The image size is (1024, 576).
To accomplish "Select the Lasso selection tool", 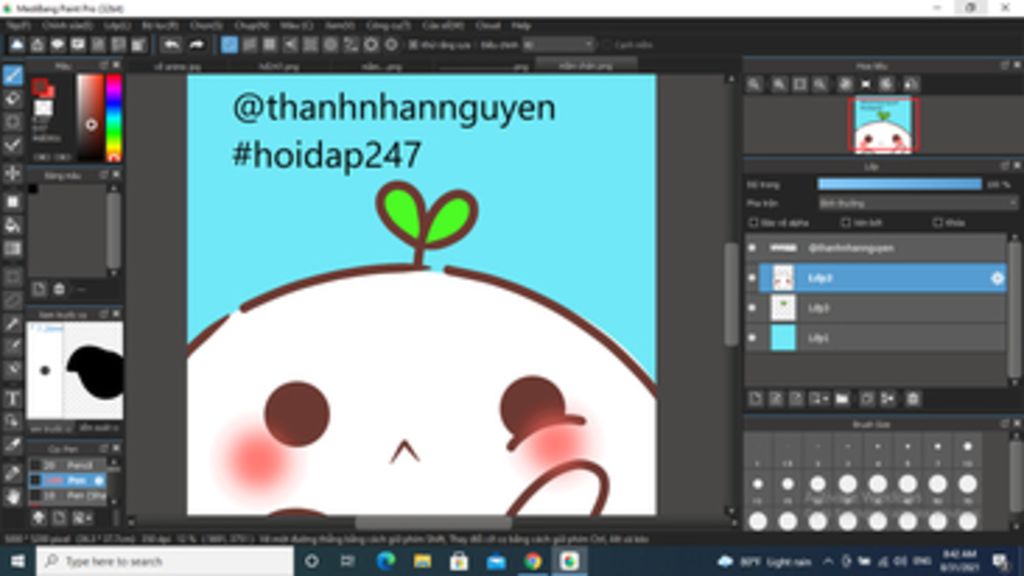I will [13, 300].
